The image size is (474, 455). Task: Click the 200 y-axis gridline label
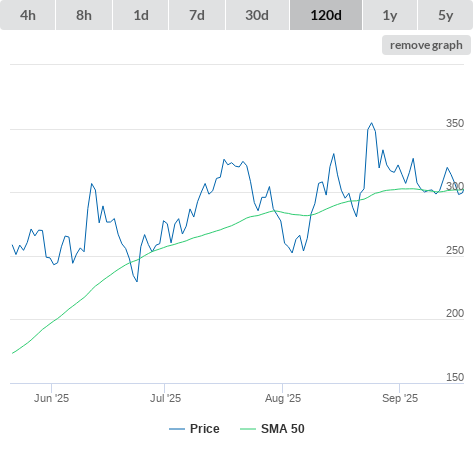click(455, 313)
